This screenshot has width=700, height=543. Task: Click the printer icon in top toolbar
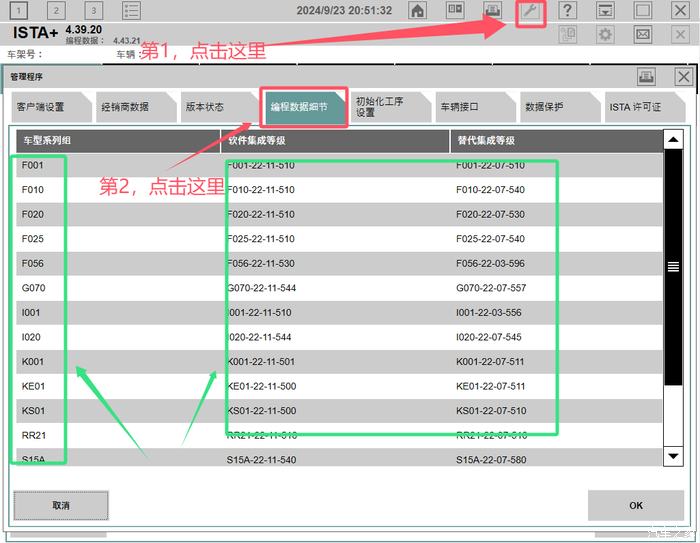coord(493,11)
